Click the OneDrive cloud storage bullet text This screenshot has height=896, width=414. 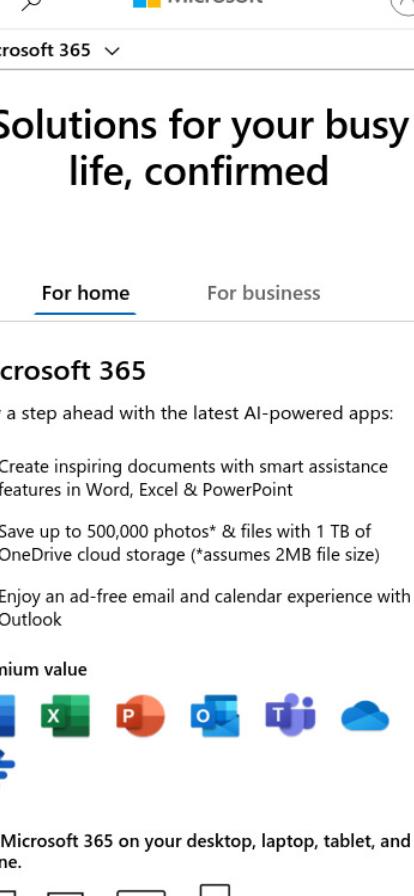pyautogui.click(x=189, y=543)
